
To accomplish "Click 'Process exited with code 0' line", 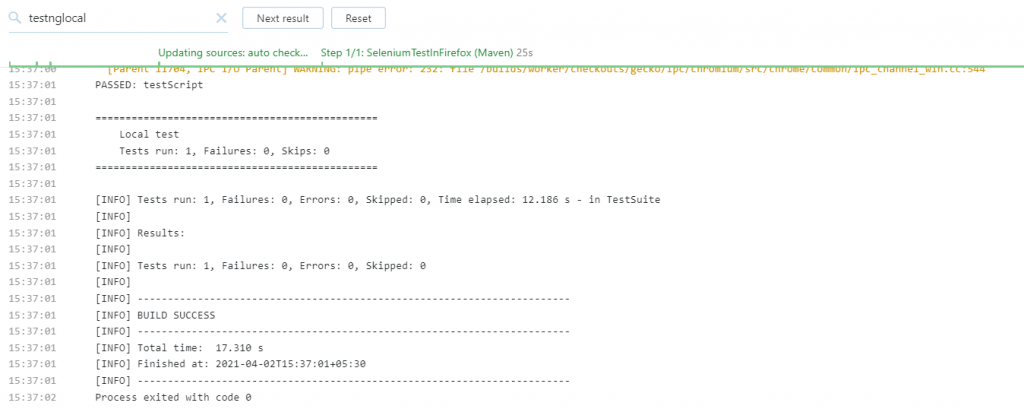I will tap(173, 398).
